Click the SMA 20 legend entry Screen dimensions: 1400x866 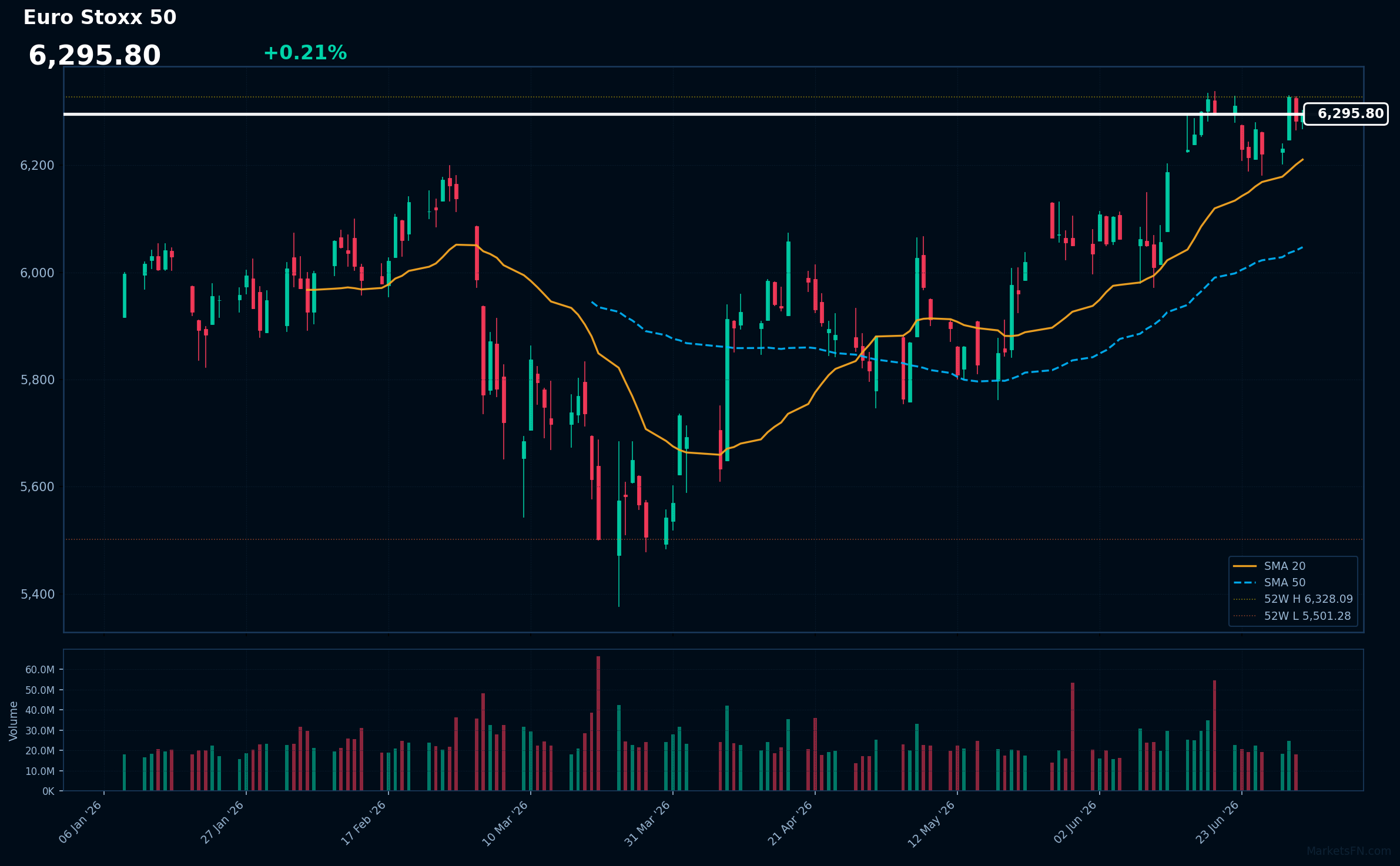pyautogui.click(x=1270, y=566)
